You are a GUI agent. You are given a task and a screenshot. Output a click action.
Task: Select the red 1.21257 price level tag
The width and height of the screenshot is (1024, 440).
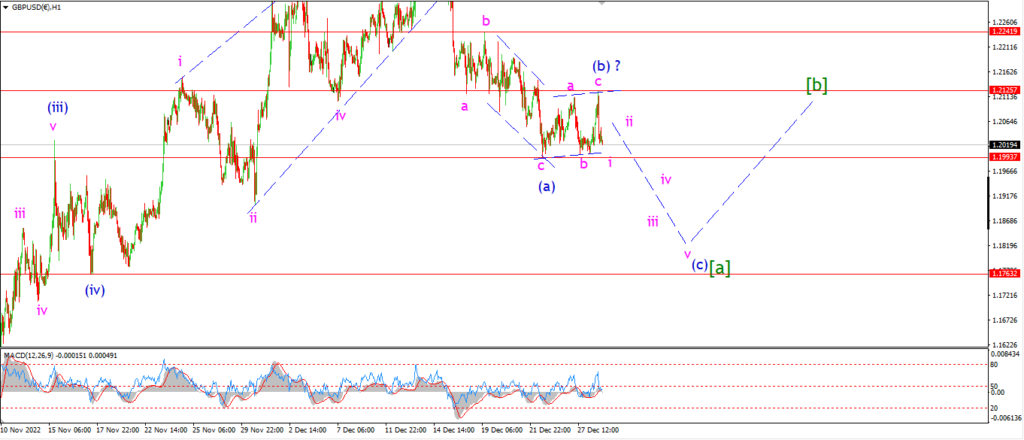1006,90
